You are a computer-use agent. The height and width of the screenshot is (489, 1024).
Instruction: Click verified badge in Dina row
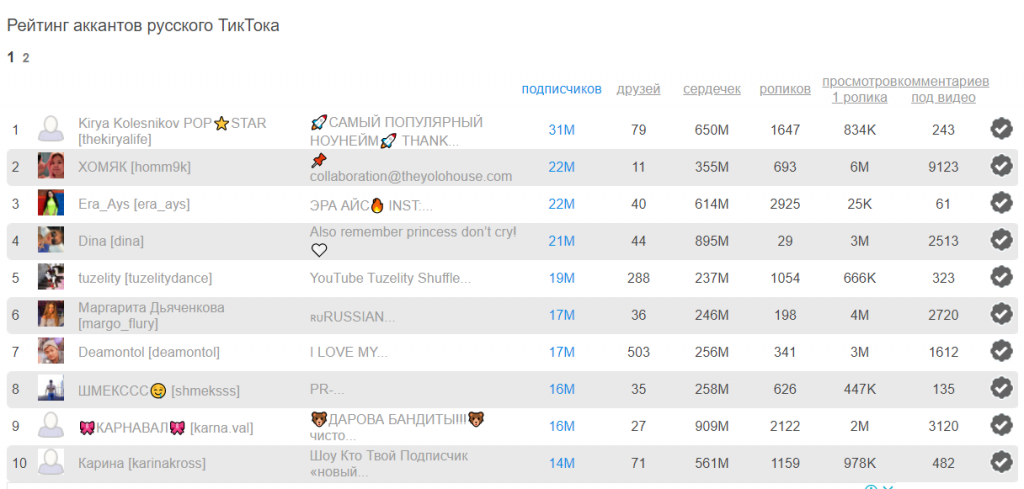(1001, 241)
